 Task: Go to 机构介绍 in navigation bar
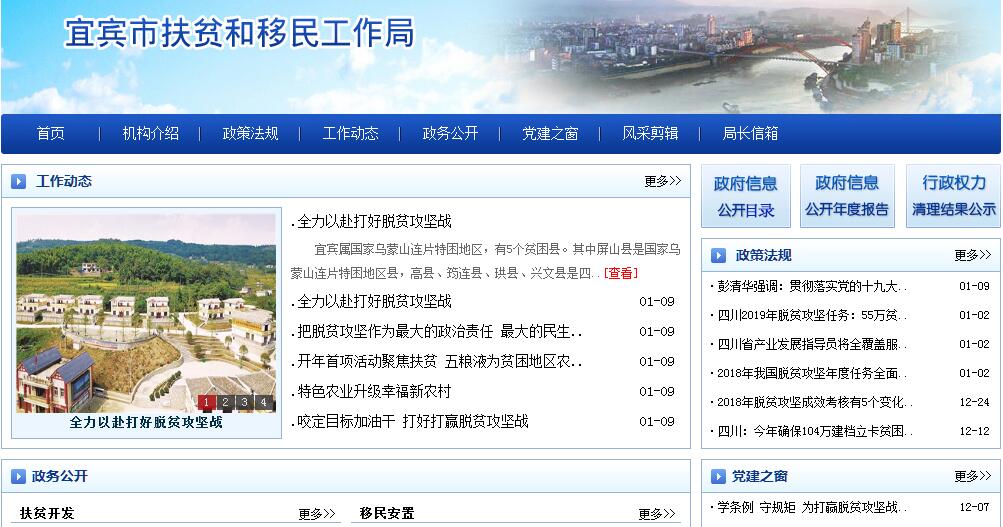pyautogui.click(x=150, y=134)
